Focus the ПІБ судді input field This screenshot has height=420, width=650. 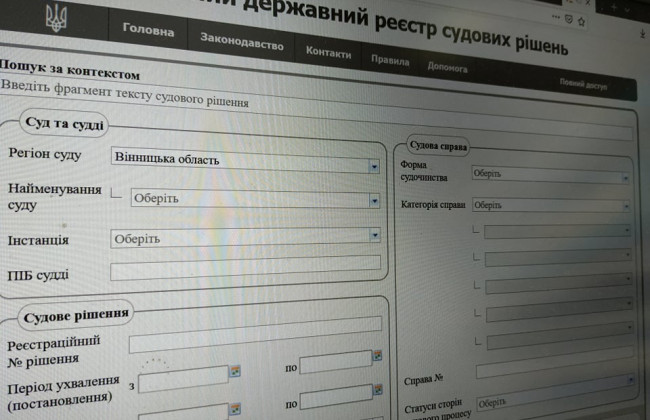click(245, 268)
